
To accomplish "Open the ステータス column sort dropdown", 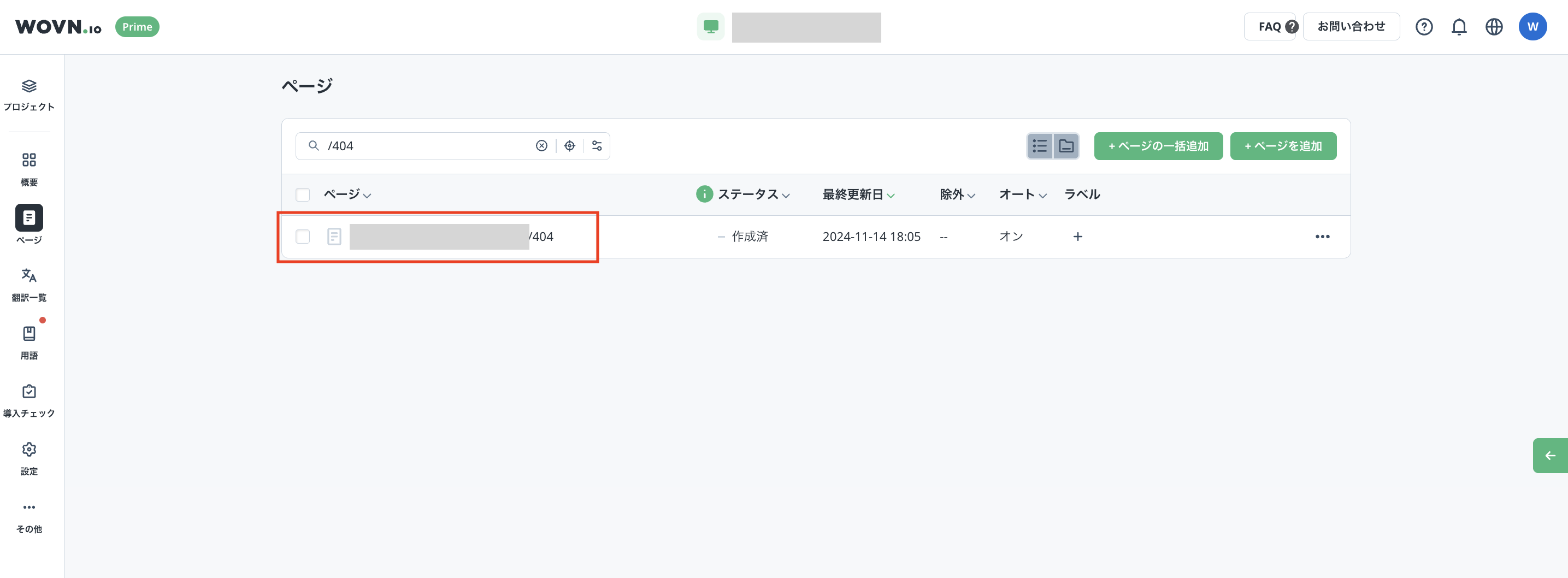I will pyautogui.click(x=786, y=195).
